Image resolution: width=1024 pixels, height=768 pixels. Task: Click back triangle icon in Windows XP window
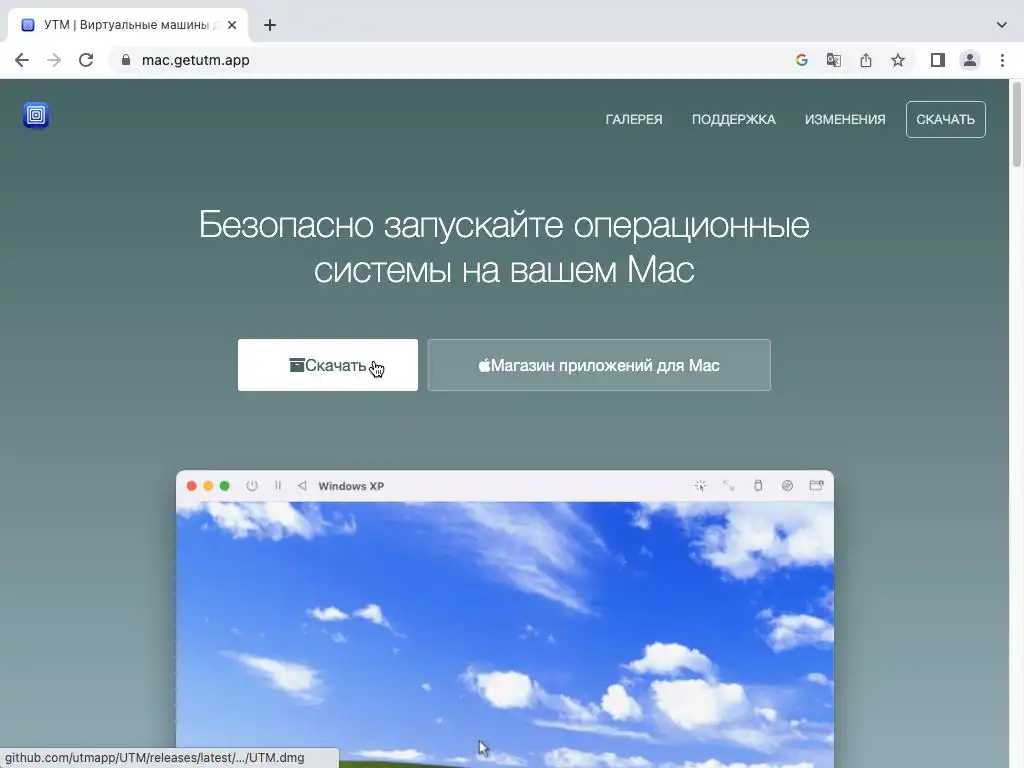302,486
